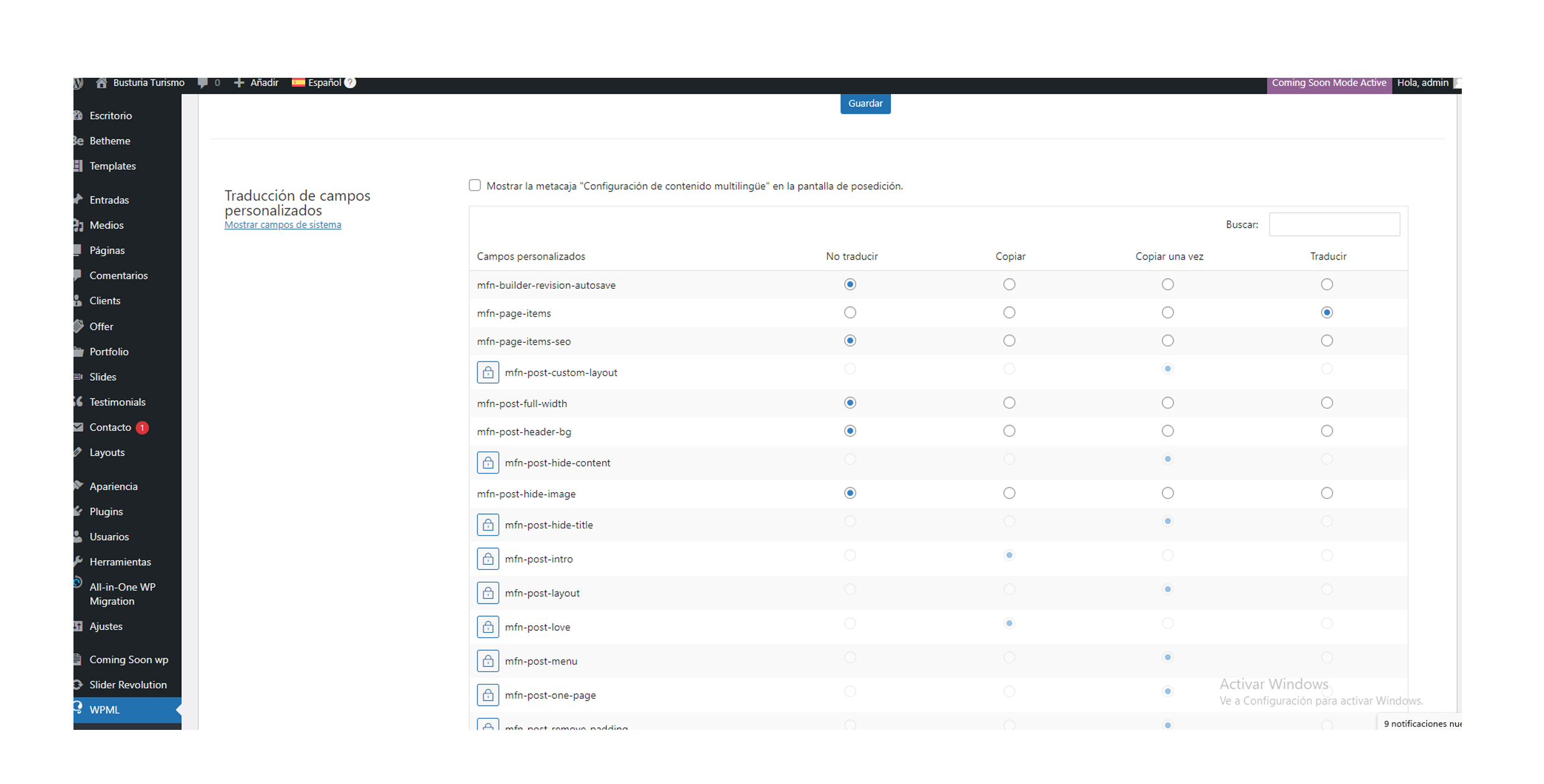Viewport: 1544px width, 784px height.
Task: Click the lock icon beside mfn-post-one-page
Action: point(487,694)
